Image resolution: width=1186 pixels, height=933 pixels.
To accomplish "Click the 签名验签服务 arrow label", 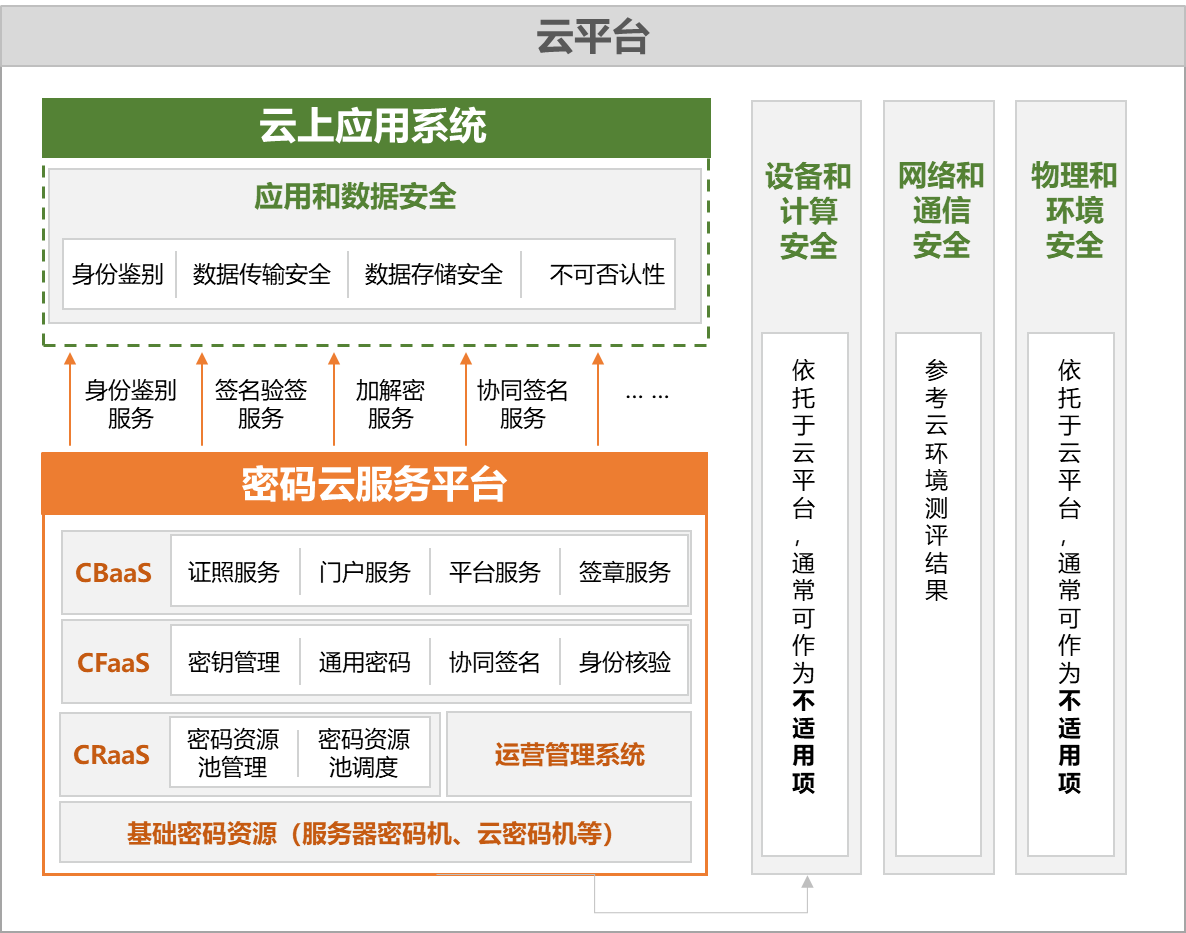I will click(261, 404).
